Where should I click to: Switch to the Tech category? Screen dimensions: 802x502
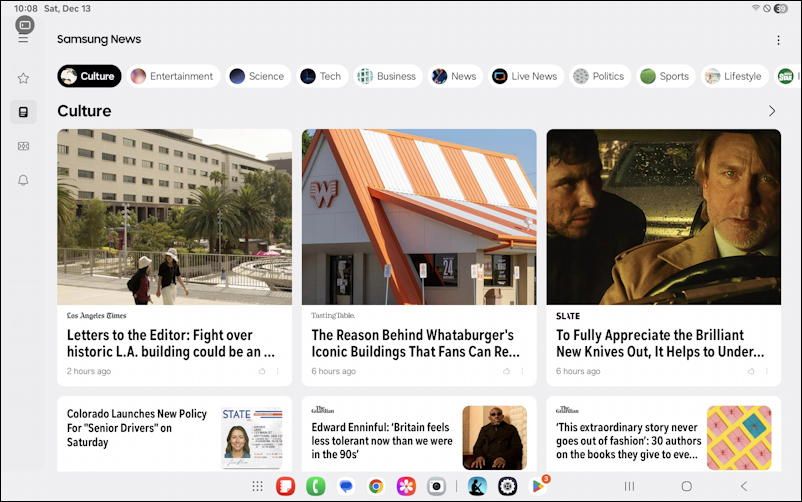coord(322,76)
